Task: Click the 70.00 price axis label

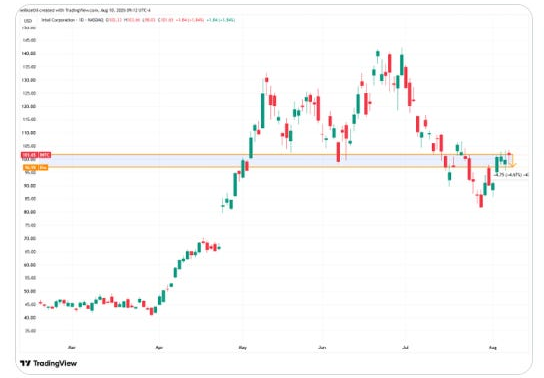Action: pos(30,238)
